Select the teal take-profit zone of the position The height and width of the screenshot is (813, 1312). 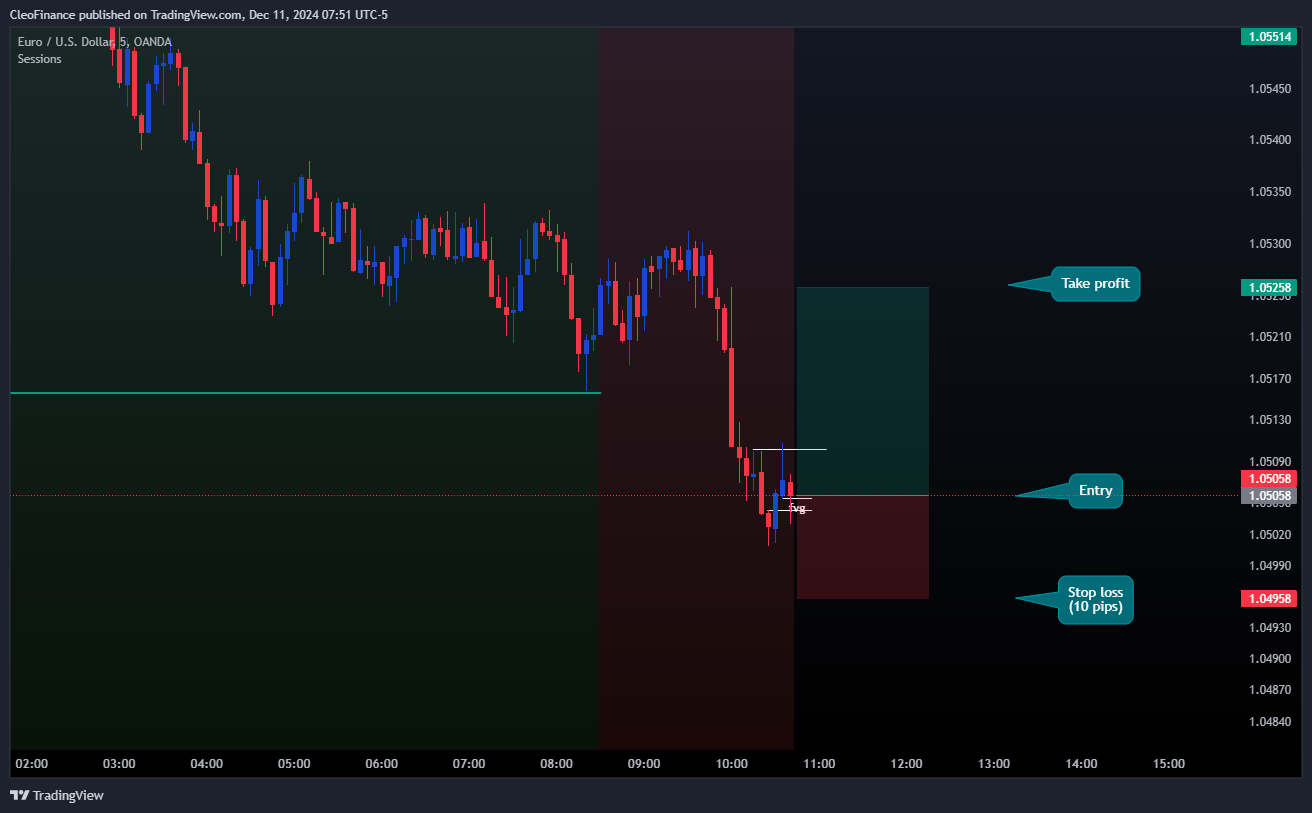click(863, 391)
